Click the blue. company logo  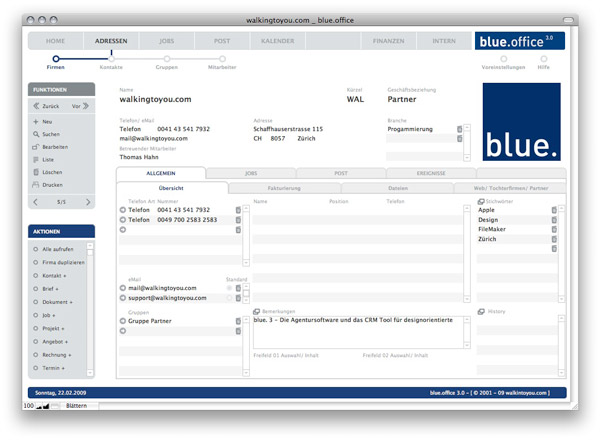[522, 122]
